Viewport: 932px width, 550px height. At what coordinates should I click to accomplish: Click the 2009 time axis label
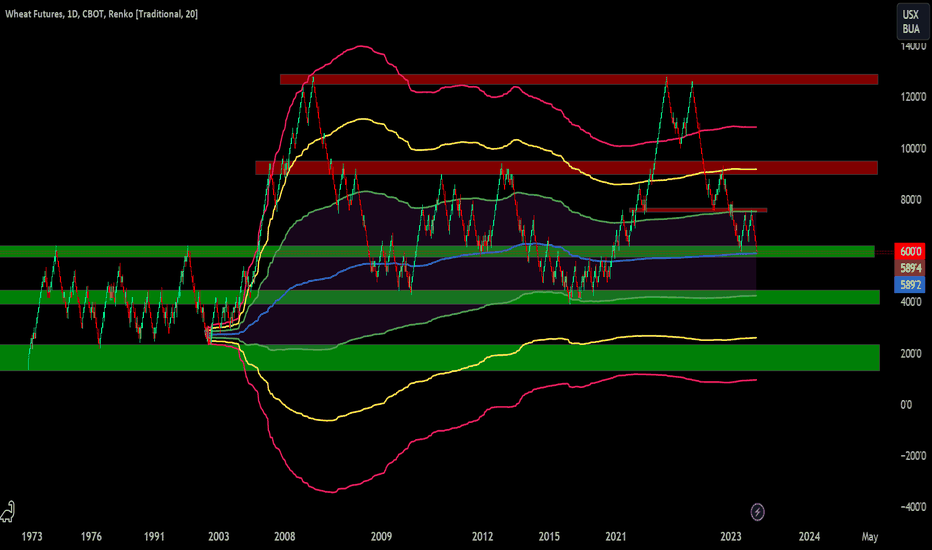[381, 536]
